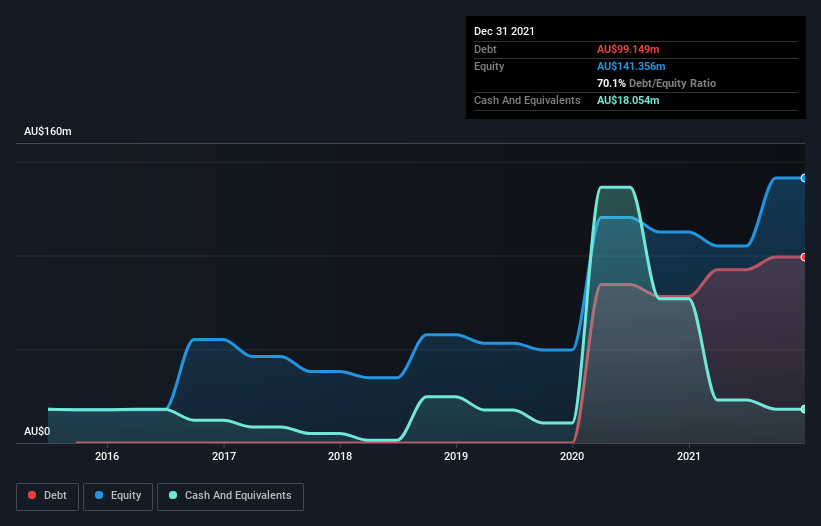Click the blue Equity endpoint marker
Screen dimensions: 821x526
(x=804, y=178)
